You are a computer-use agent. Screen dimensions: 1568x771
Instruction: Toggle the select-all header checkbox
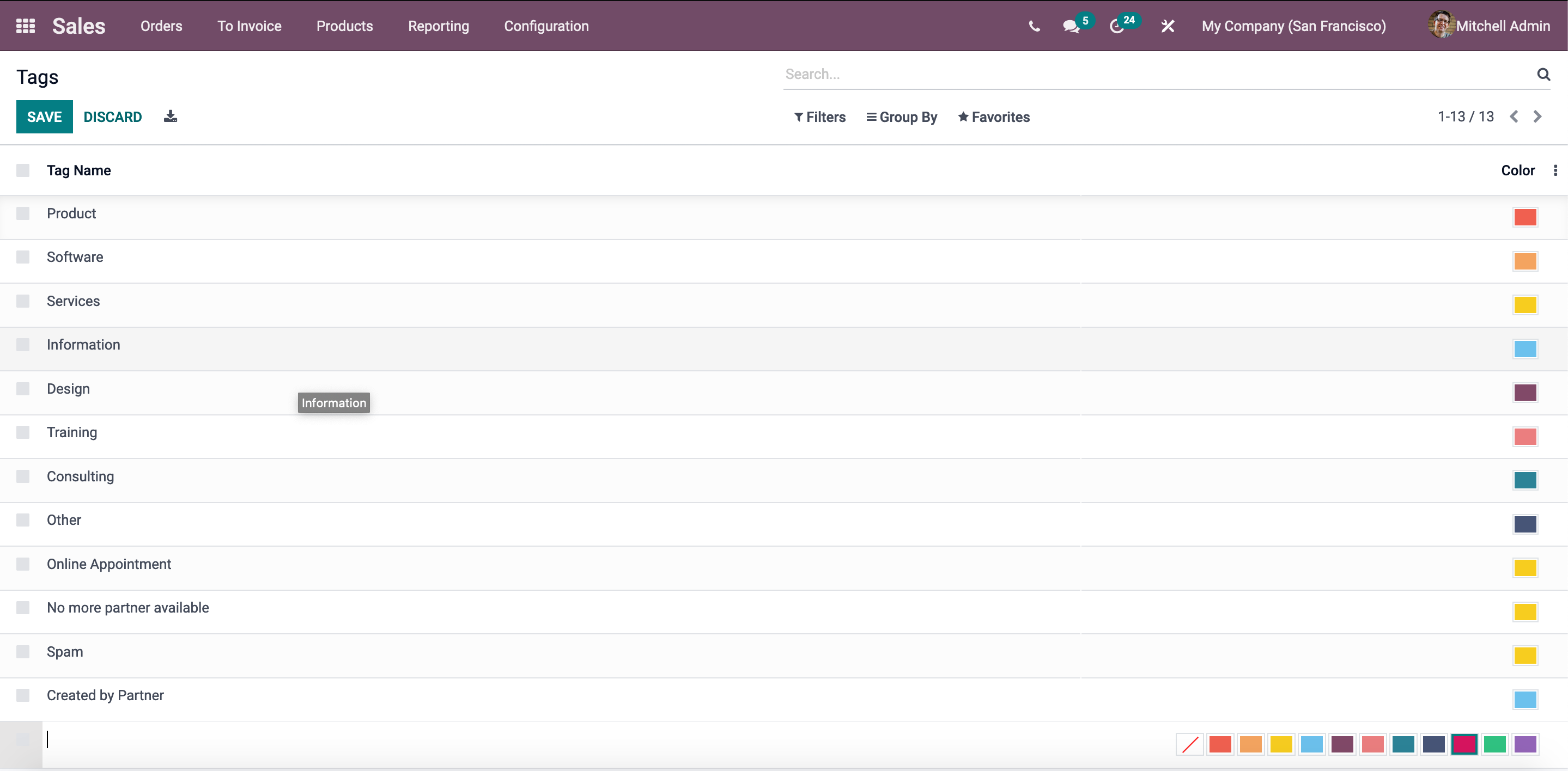(22, 170)
